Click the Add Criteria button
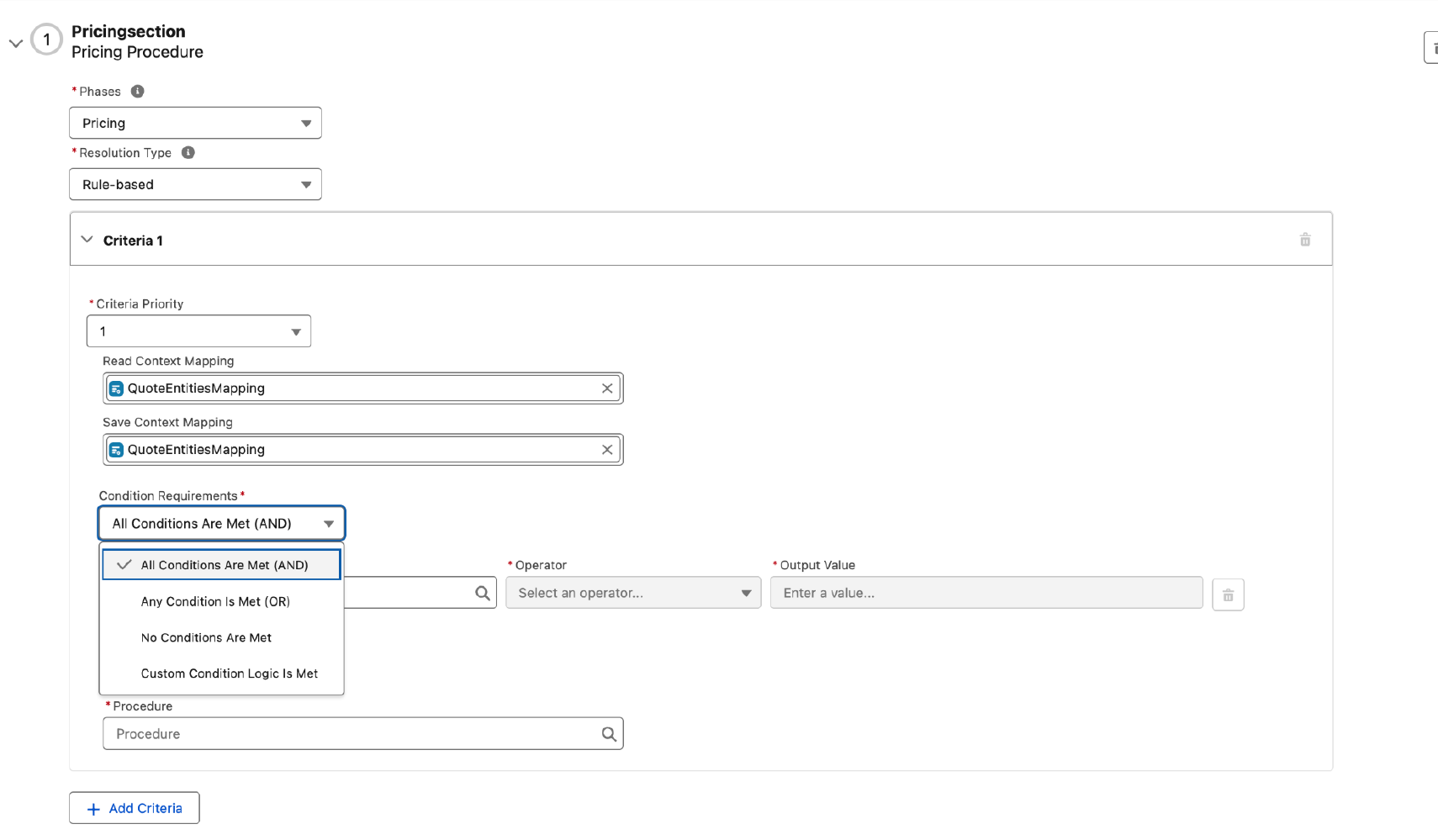Viewport: 1438px width, 840px height. coord(135,808)
